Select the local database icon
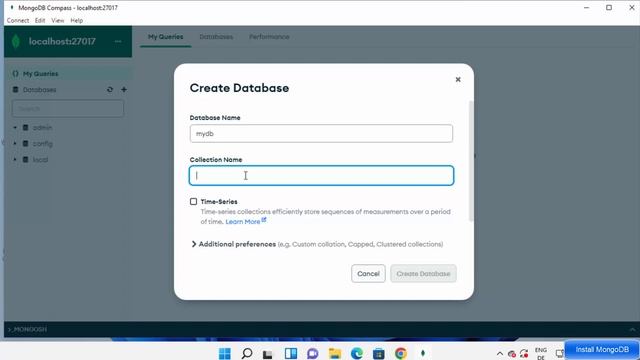640x360 pixels. pos(26,160)
